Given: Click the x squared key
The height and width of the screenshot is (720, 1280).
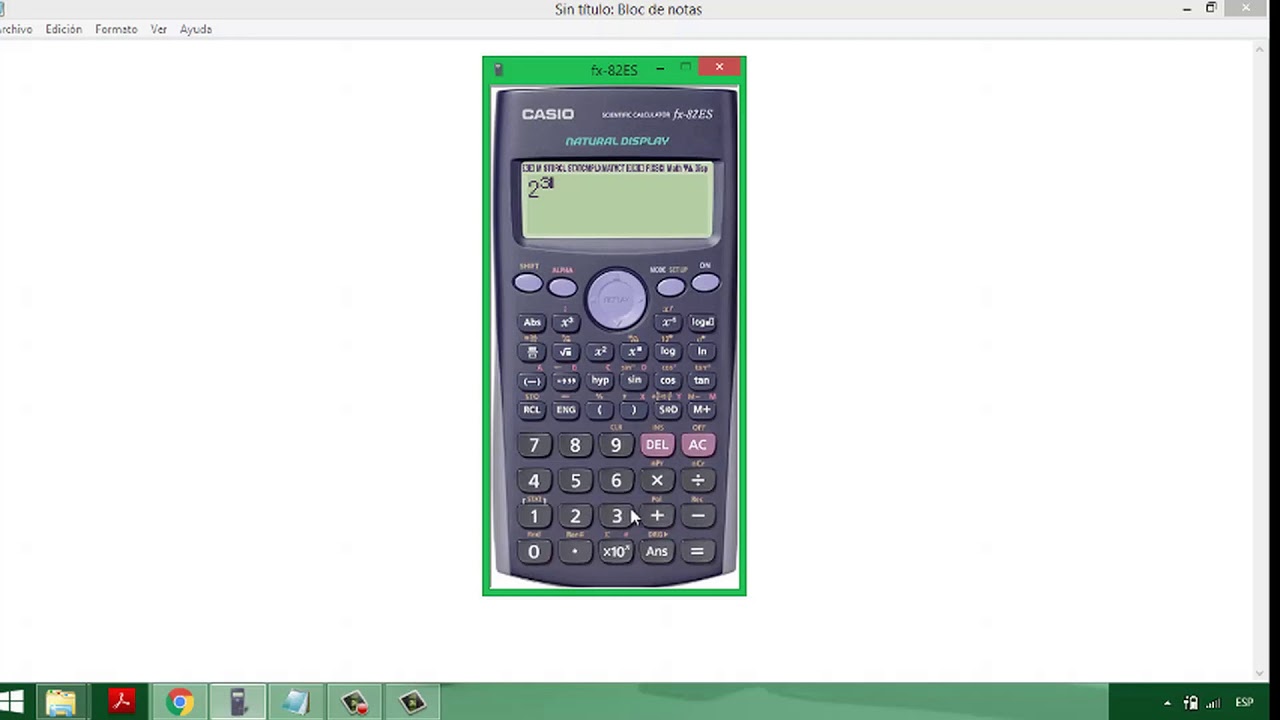Looking at the screenshot, I should pos(600,352).
